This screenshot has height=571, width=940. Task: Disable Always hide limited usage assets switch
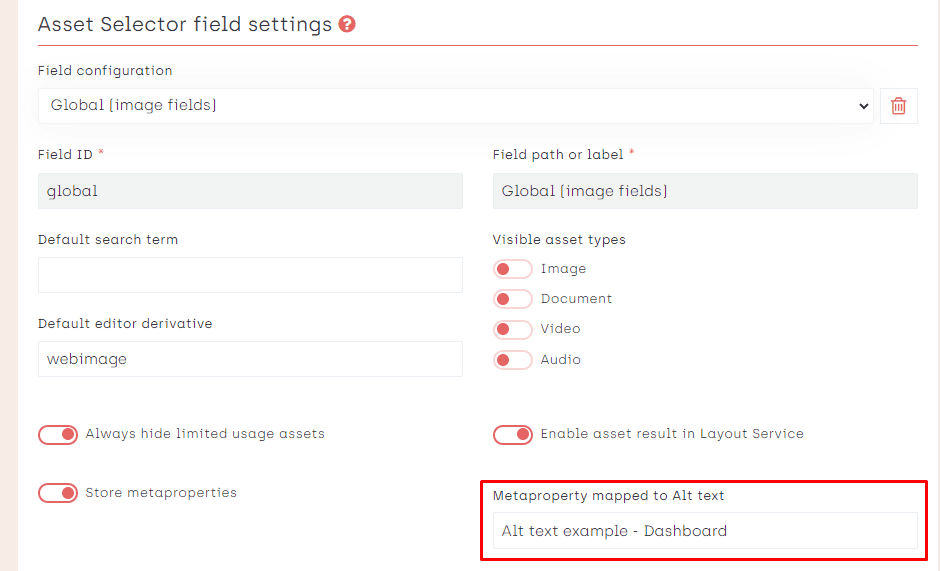click(x=58, y=434)
